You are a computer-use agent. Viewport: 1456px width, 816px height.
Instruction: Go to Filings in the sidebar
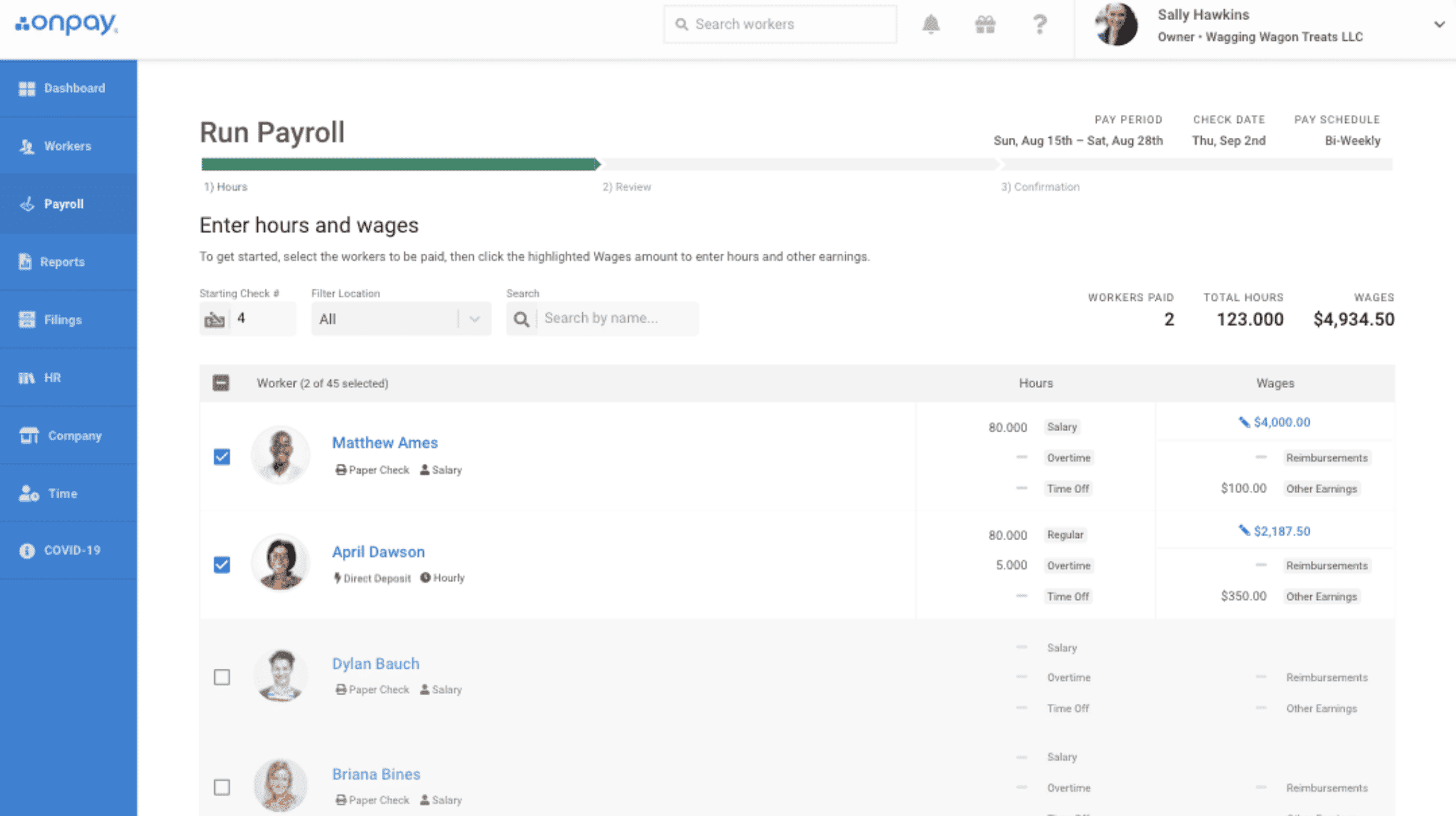(x=63, y=319)
